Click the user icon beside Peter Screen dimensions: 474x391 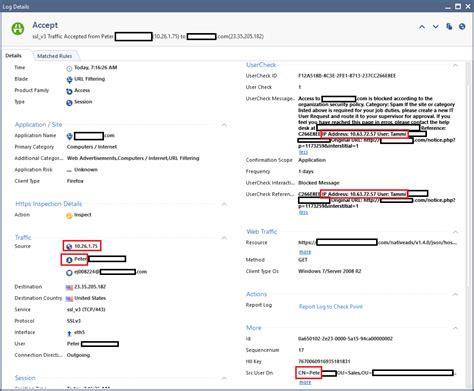[x=69, y=260]
